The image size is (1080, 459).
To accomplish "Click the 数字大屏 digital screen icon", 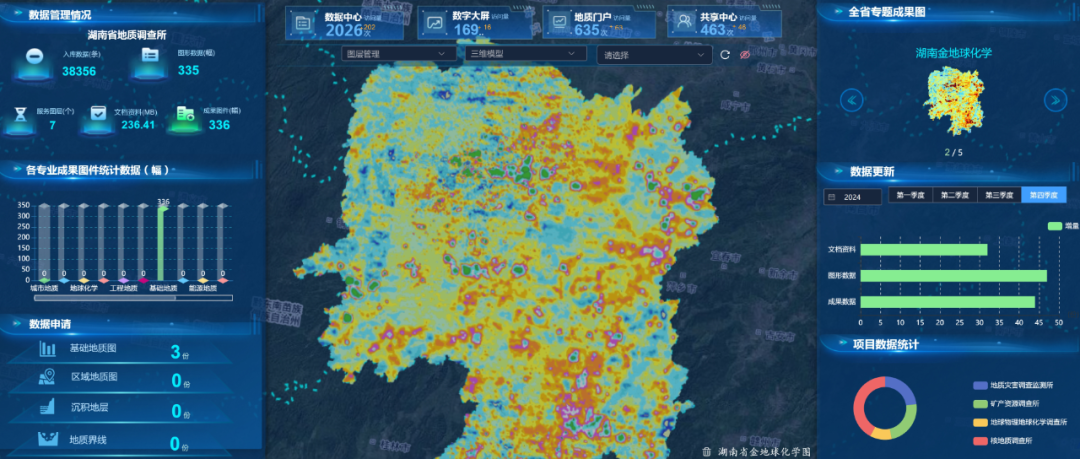I will (435, 22).
